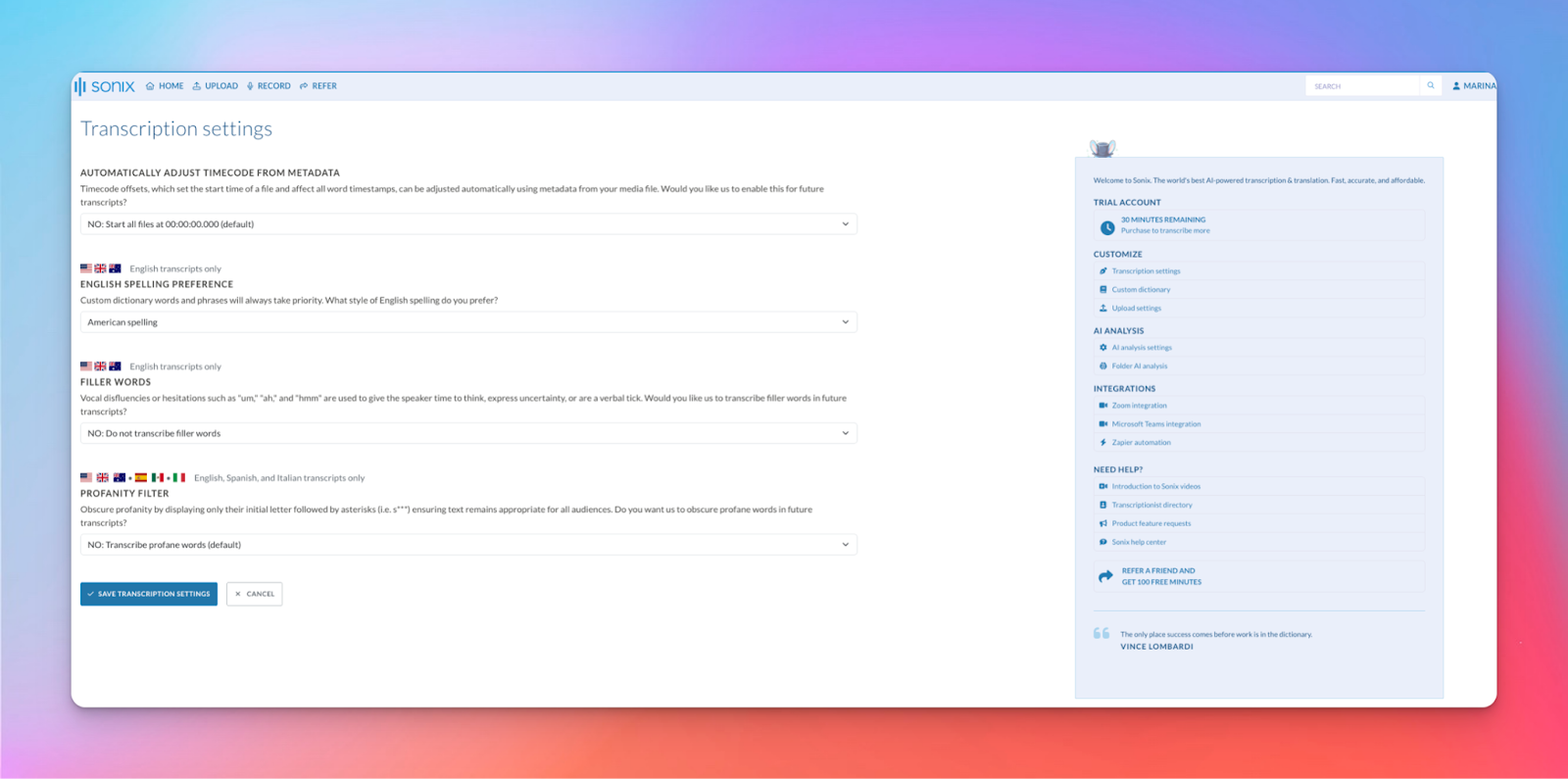Expand the profanity filter dropdown
This screenshot has height=779, width=1568.
[x=468, y=545]
